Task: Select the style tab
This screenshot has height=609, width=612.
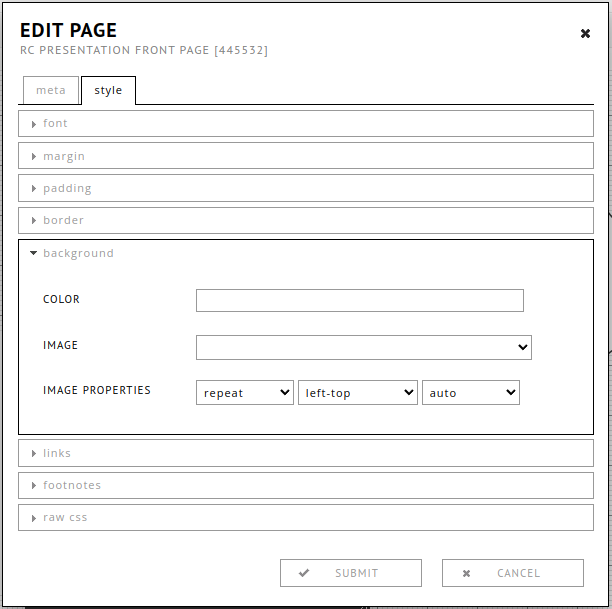Action: (x=108, y=90)
